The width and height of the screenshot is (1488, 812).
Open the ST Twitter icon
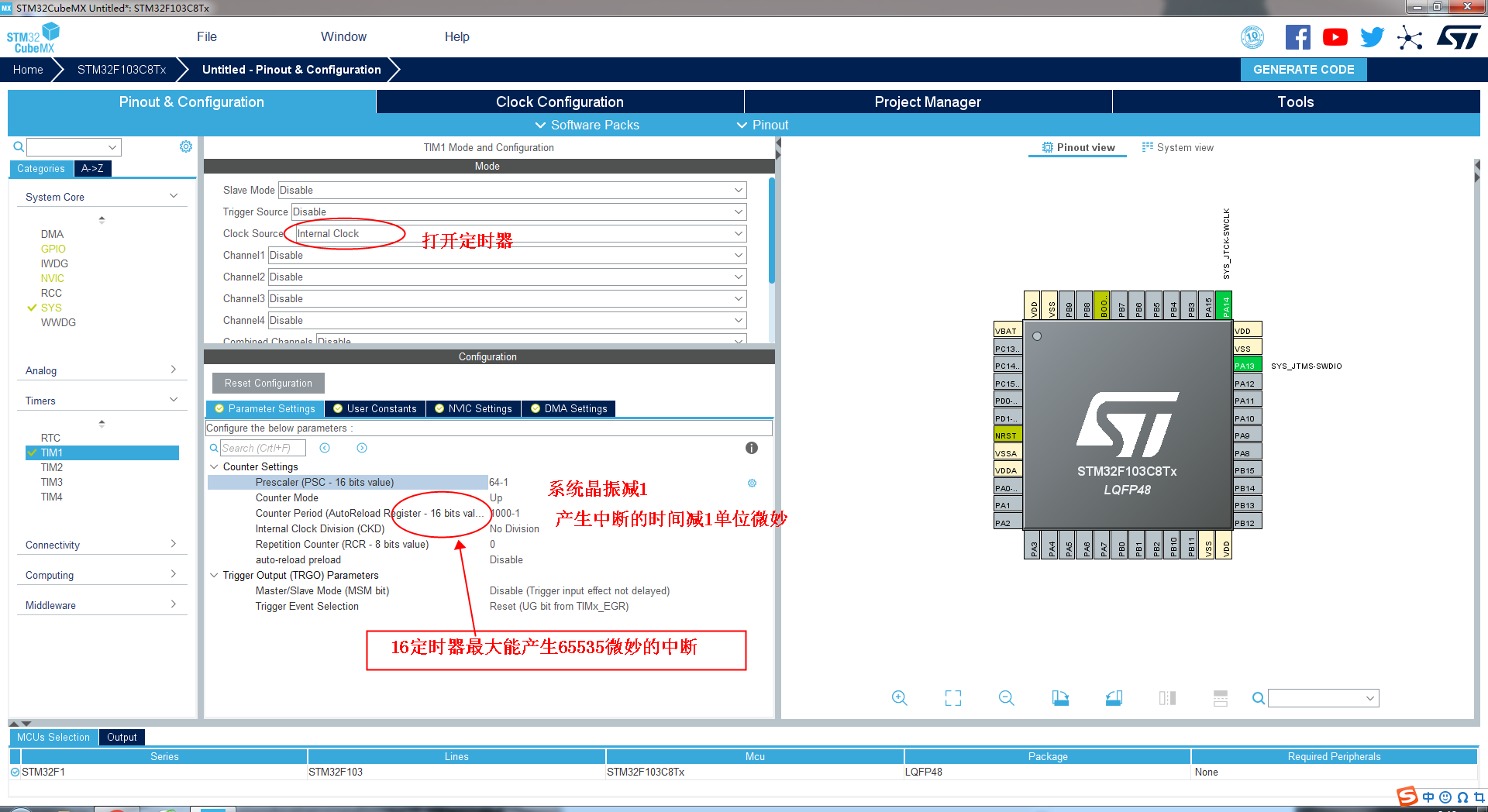click(x=1372, y=37)
